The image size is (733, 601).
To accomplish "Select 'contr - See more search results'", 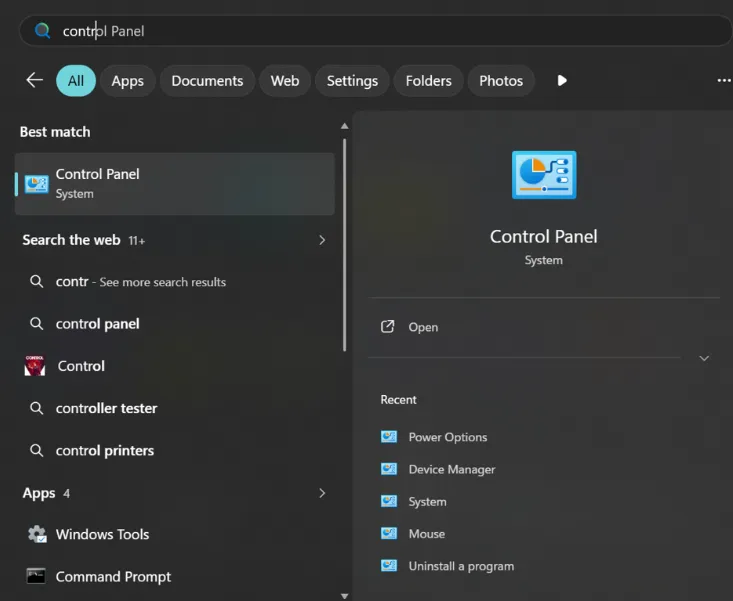I will tap(175, 281).
